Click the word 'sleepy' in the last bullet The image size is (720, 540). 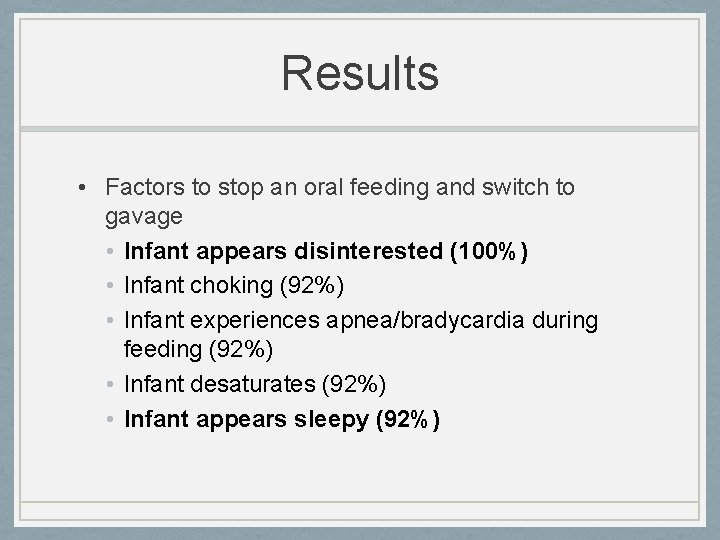(x=334, y=418)
